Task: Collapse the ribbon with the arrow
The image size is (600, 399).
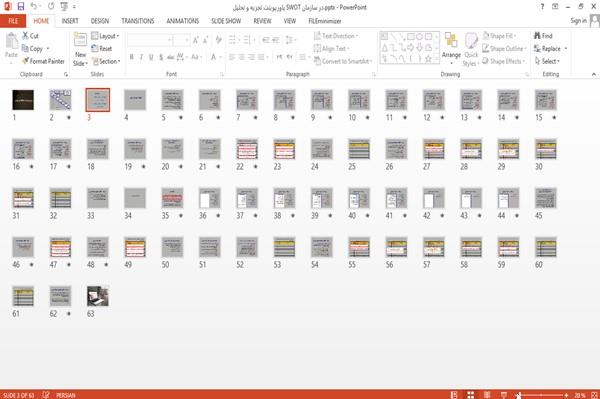Action: pos(593,74)
